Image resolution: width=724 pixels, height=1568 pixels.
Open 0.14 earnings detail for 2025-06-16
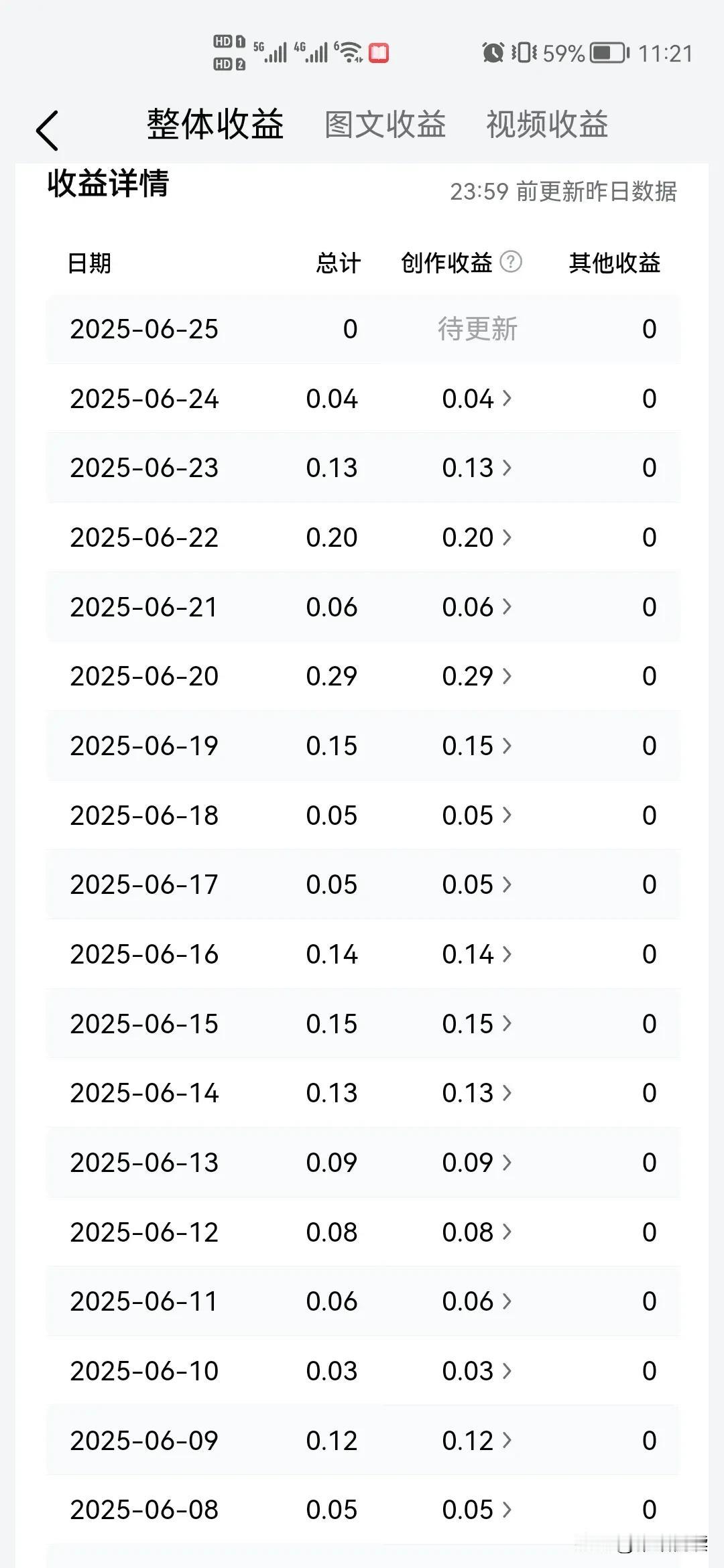[x=477, y=954]
